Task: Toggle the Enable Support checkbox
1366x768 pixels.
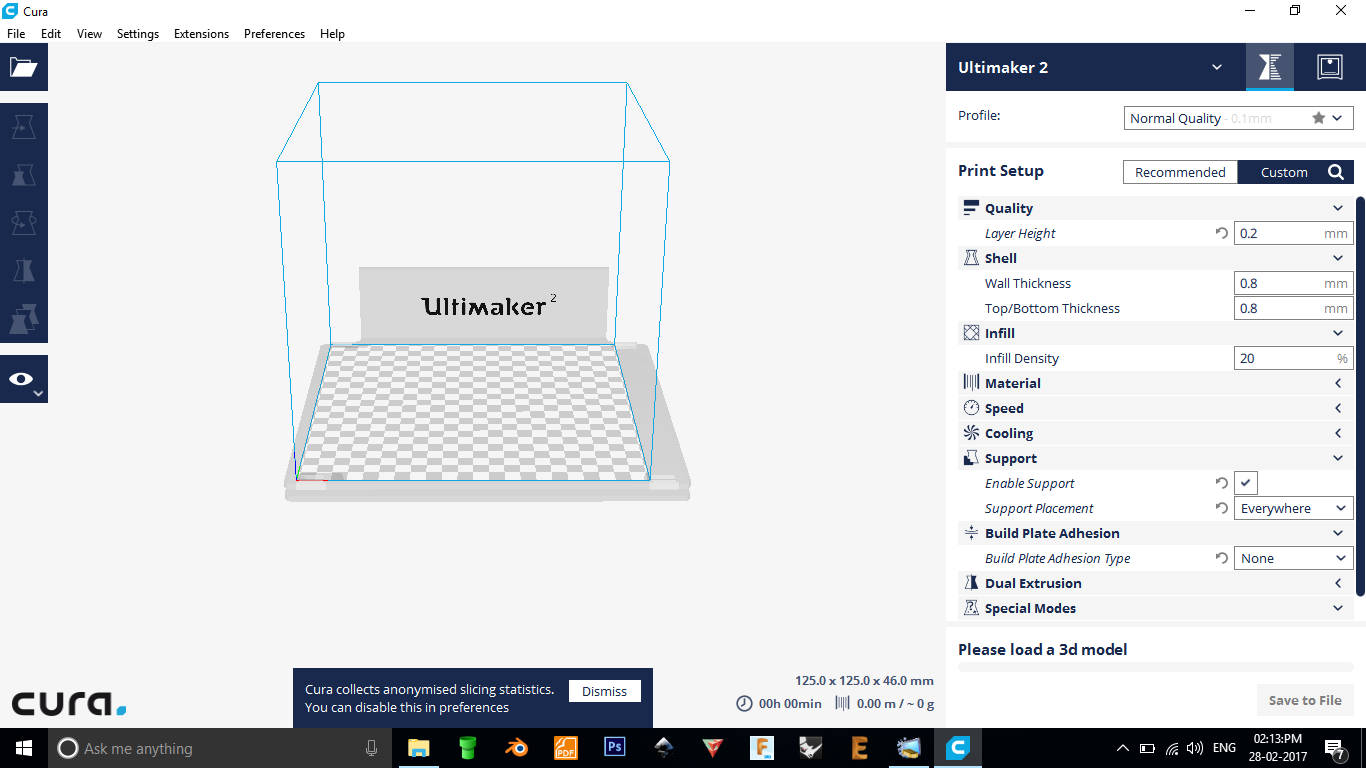Action: coord(1246,483)
